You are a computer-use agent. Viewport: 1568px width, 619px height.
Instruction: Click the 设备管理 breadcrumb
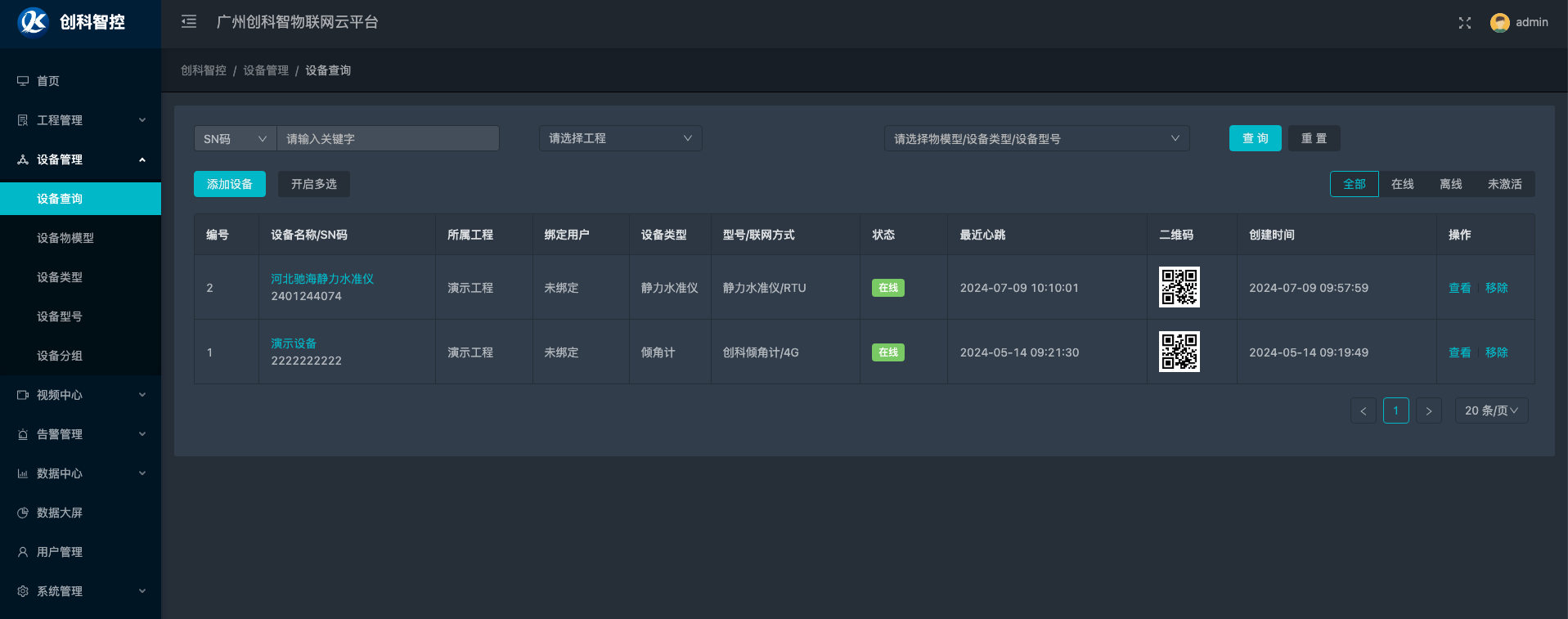point(266,70)
